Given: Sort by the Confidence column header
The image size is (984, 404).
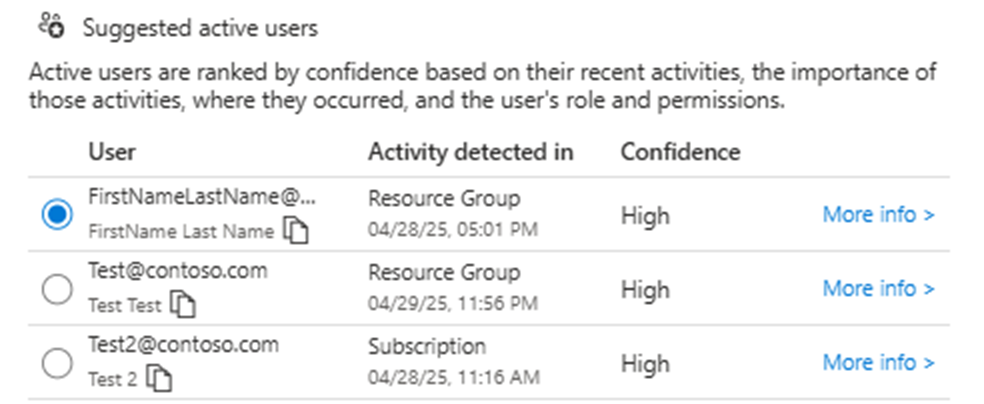Looking at the screenshot, I should 680,152.
